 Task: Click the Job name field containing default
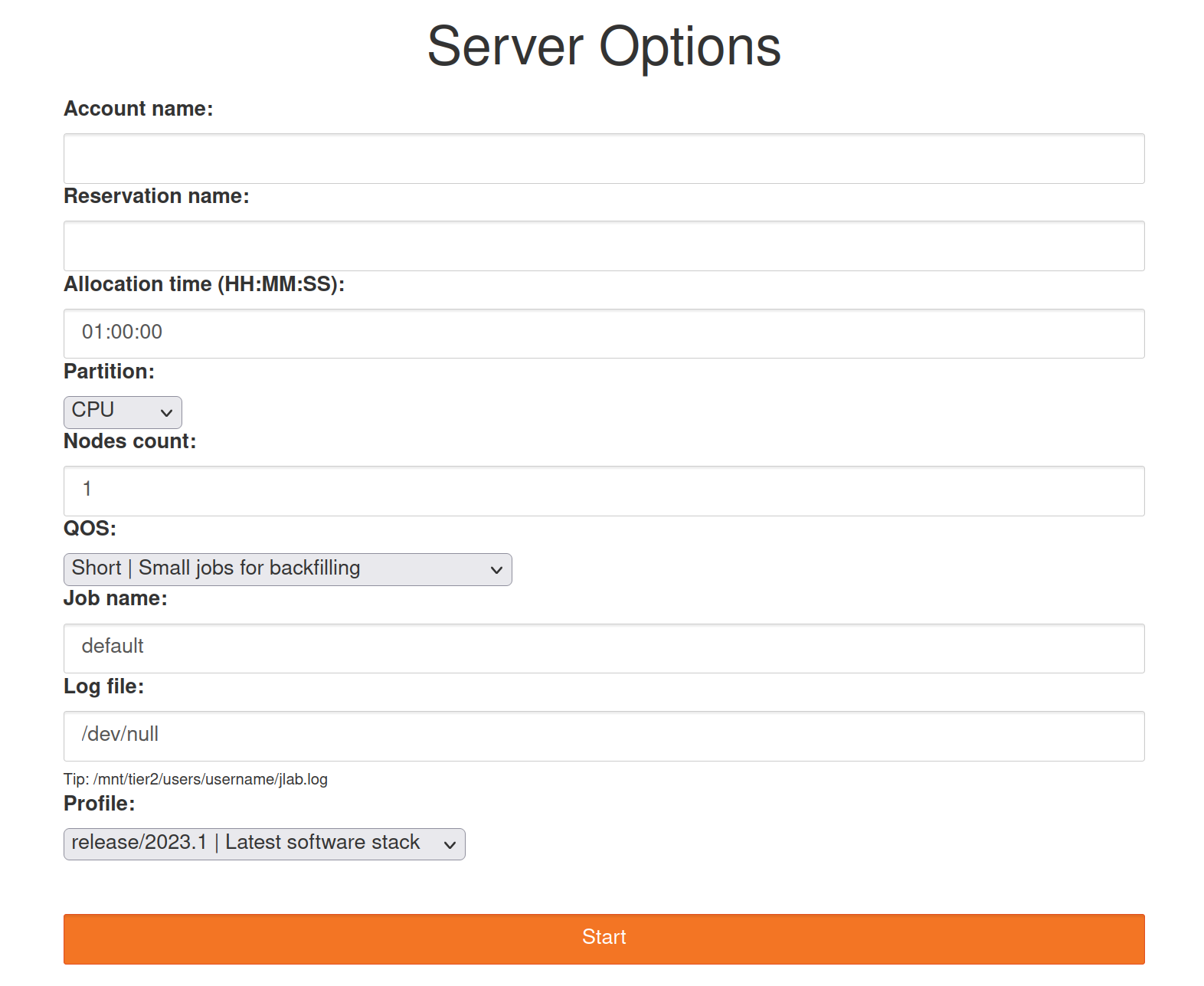(x=604, y=648)
